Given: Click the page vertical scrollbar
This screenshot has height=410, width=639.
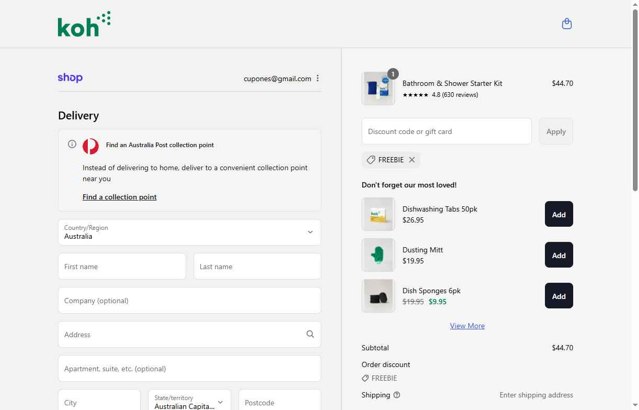Looking at the screenshot, I should (635, 100).
